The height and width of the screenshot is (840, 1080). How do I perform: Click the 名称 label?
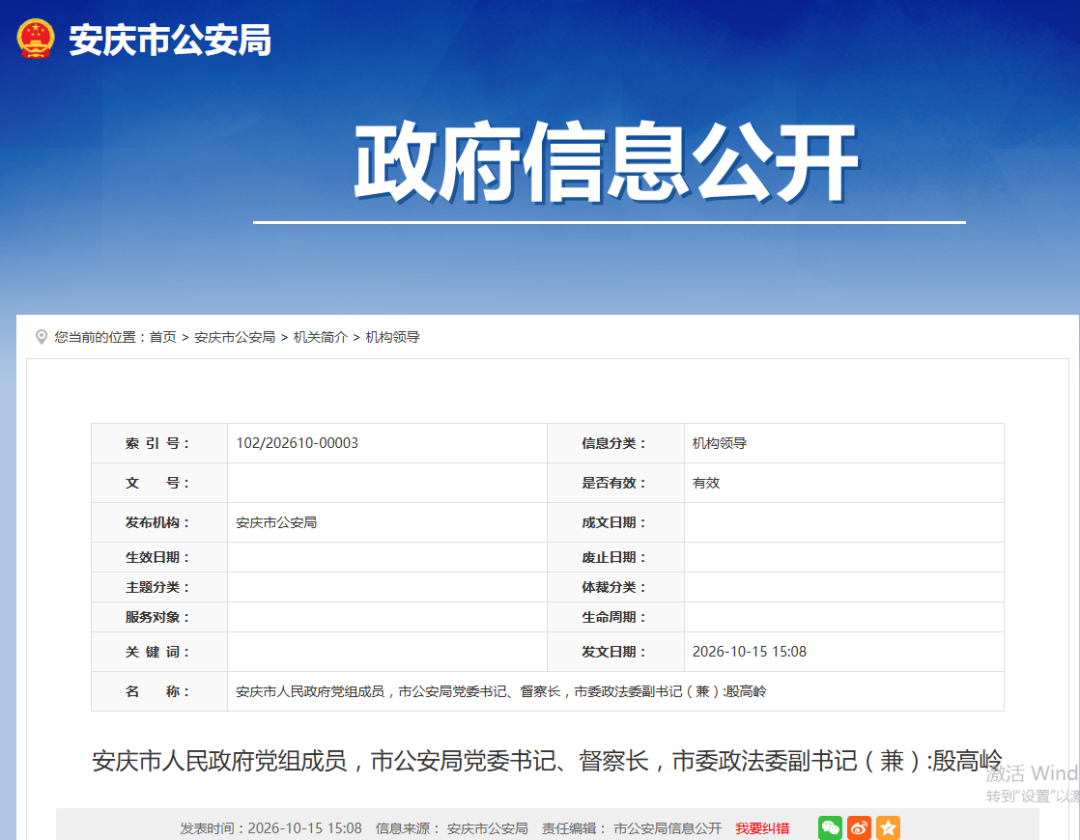point(157,691)
